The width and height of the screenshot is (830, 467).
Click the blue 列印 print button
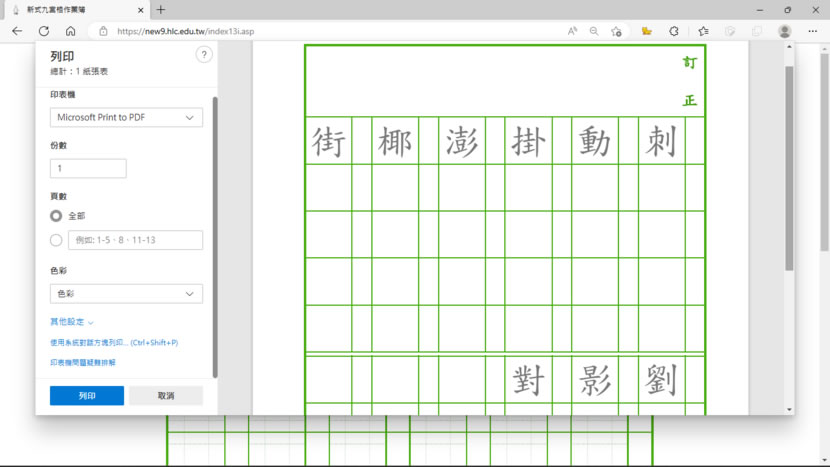(87, 396)
